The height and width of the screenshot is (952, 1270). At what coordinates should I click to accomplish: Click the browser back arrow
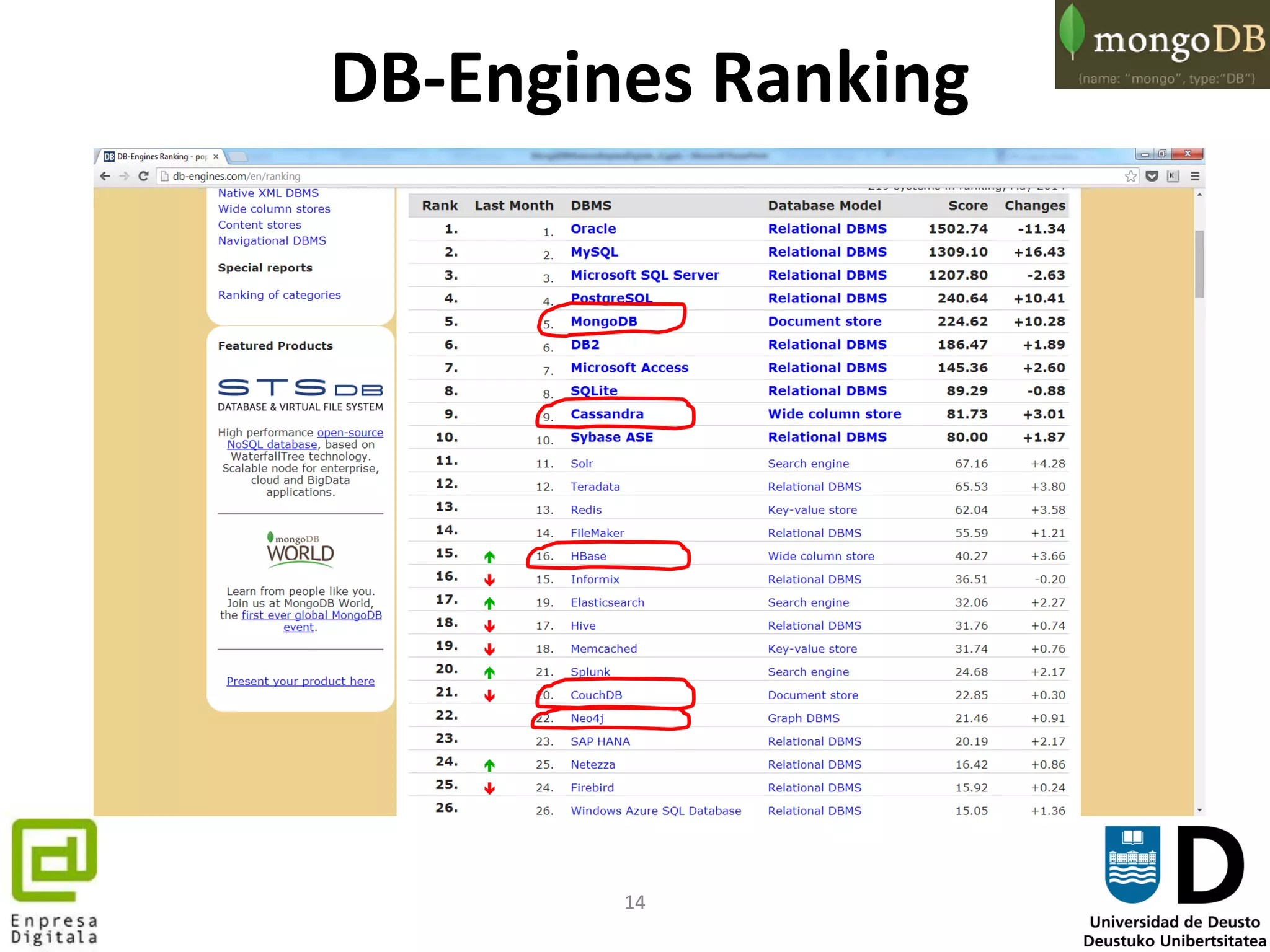click(105, 176)
